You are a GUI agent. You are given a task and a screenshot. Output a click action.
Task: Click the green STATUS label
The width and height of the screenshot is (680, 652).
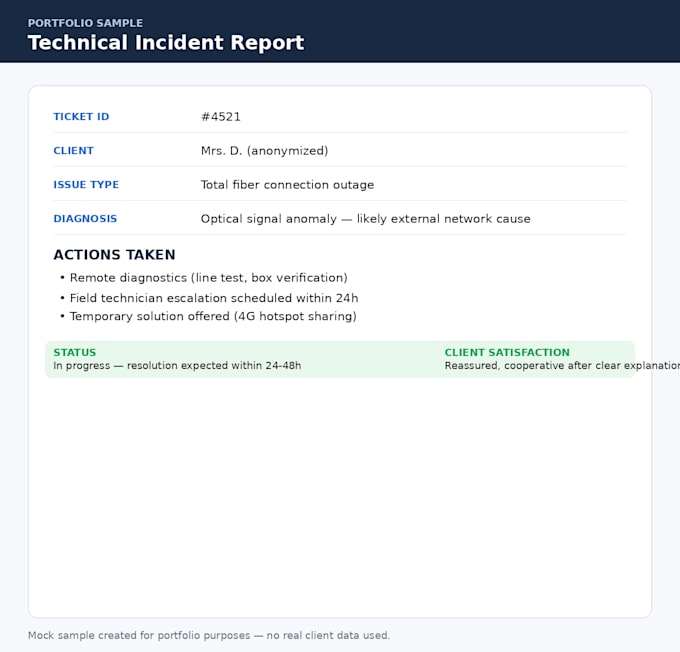coord(75,352)
